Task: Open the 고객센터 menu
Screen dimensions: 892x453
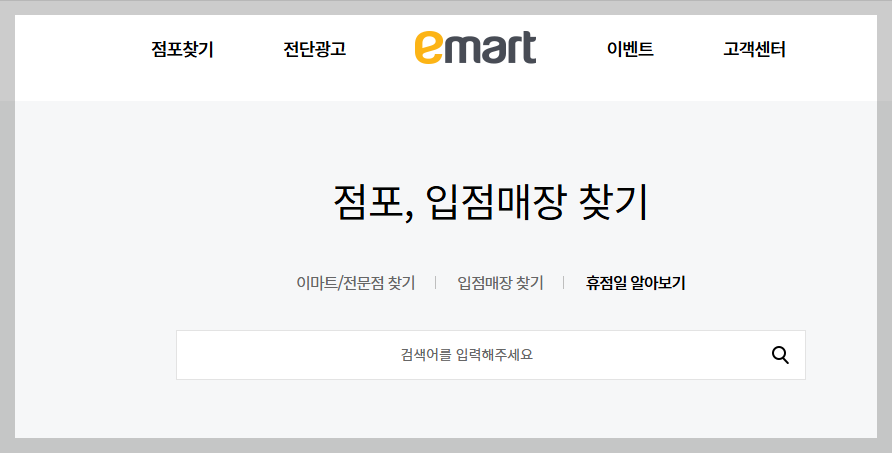Action: (754, 50)
